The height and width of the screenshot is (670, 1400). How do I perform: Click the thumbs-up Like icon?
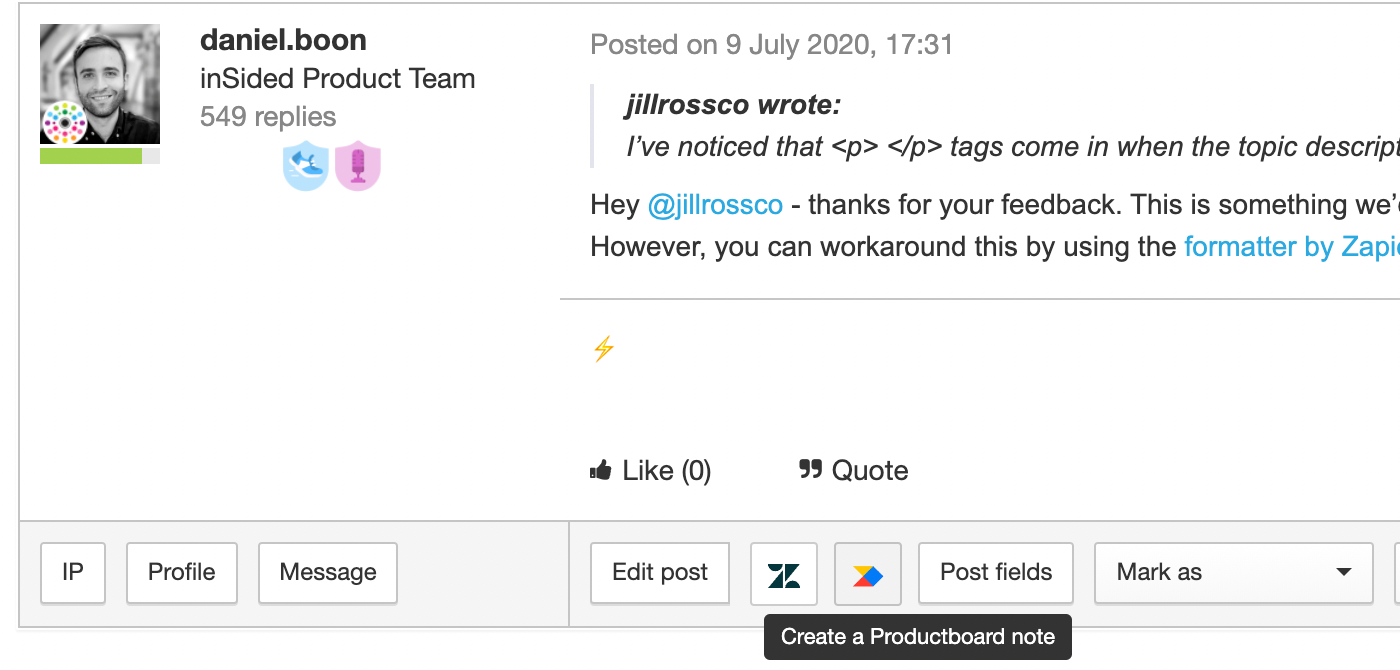(x=601, y=470)
